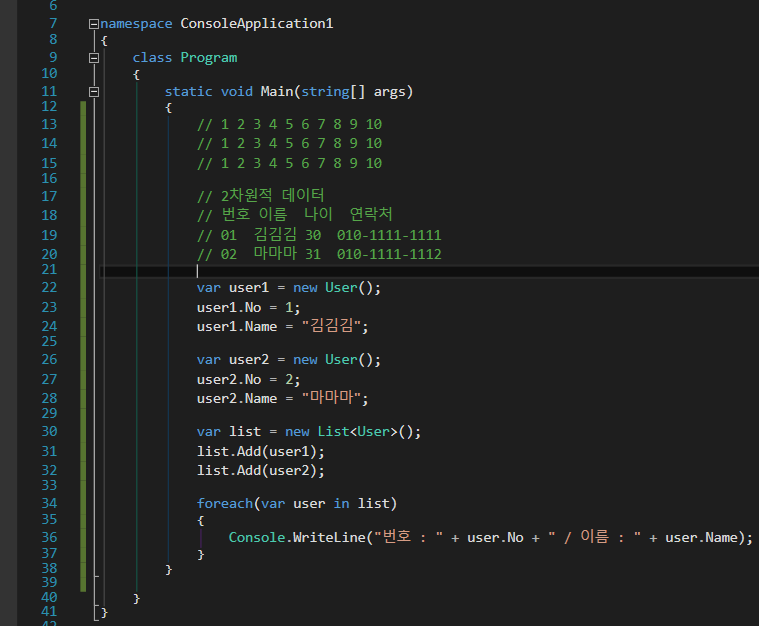Click the args parameter
Viewport: 759px width, 626px height.
coord(390,92)
